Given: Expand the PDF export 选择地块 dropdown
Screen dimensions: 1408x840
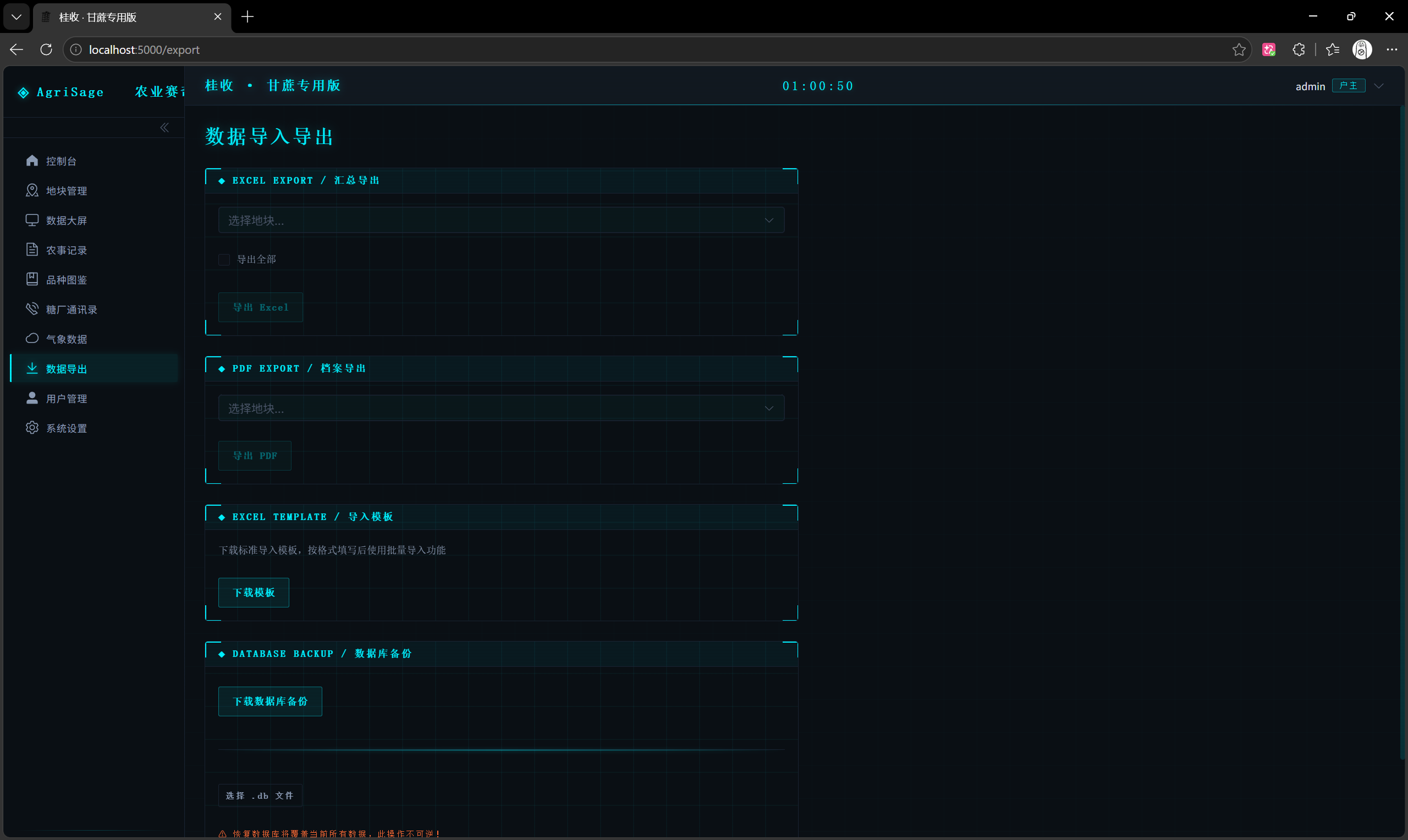Looking at the screenshot, I should coord(501,408).
